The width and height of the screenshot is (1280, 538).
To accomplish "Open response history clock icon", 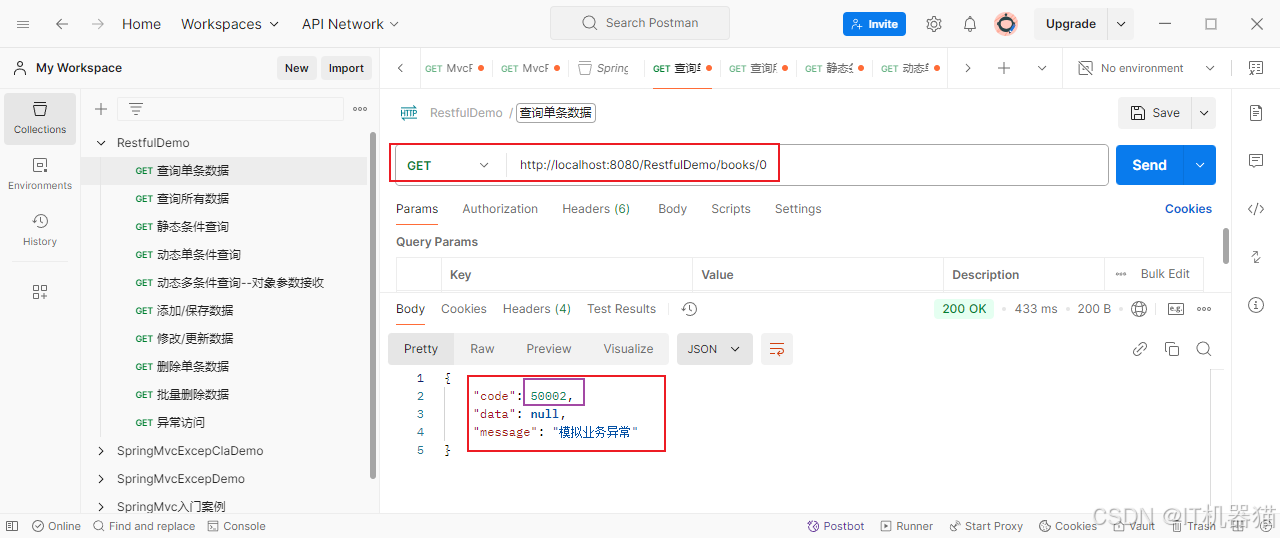I will click(689, 309).
